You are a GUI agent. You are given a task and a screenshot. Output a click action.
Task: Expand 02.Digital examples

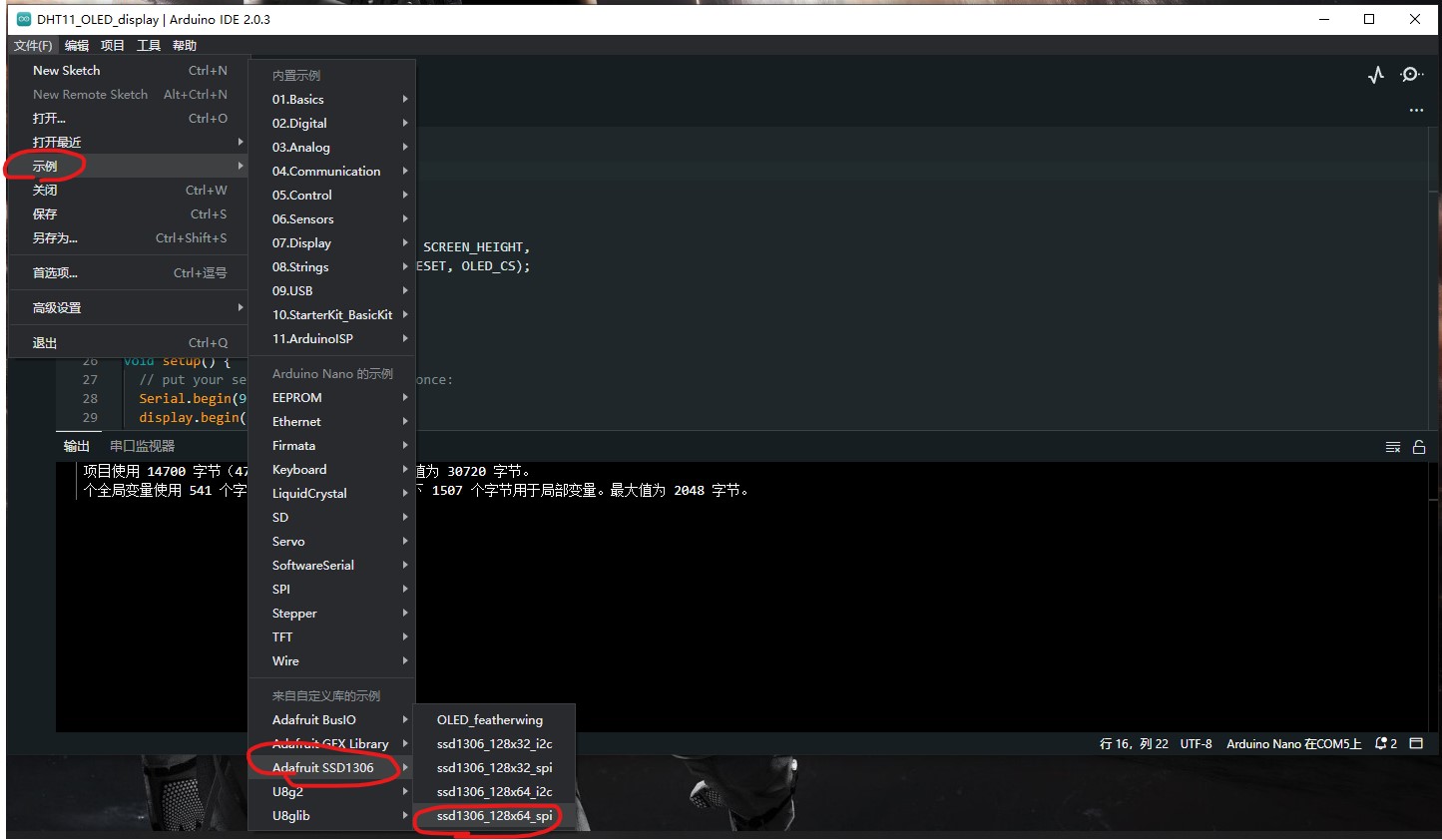pos(331,124)
